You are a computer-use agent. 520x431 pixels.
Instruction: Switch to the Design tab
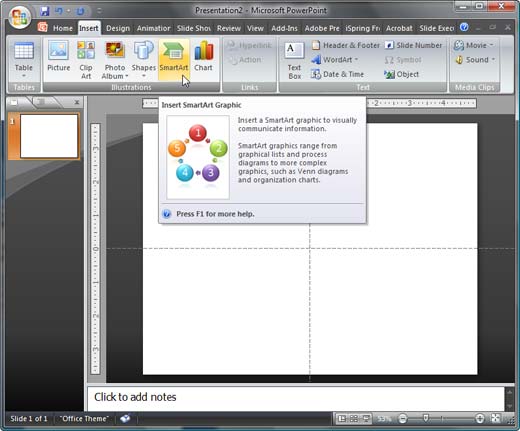tap(118, 28)
